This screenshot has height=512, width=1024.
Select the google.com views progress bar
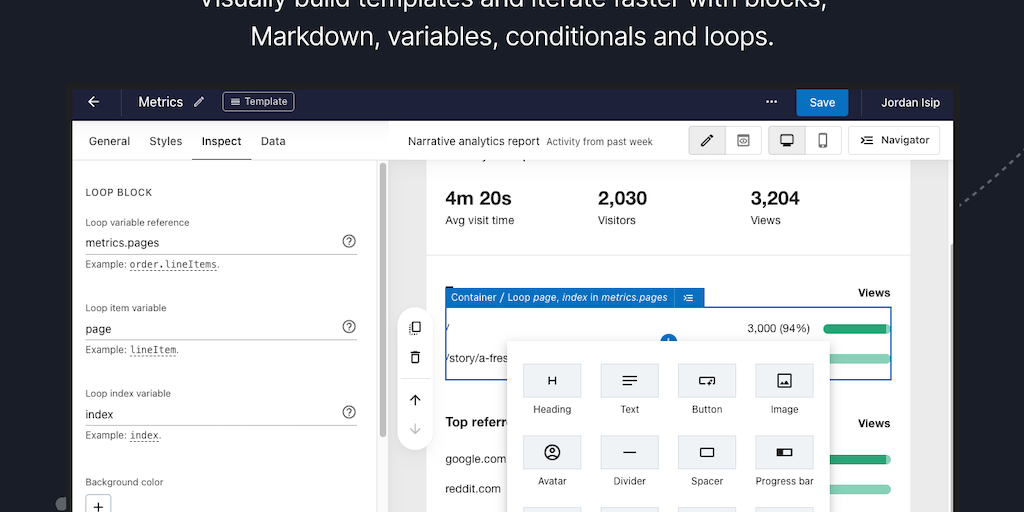pyautogui.click(x=861, y=459)
